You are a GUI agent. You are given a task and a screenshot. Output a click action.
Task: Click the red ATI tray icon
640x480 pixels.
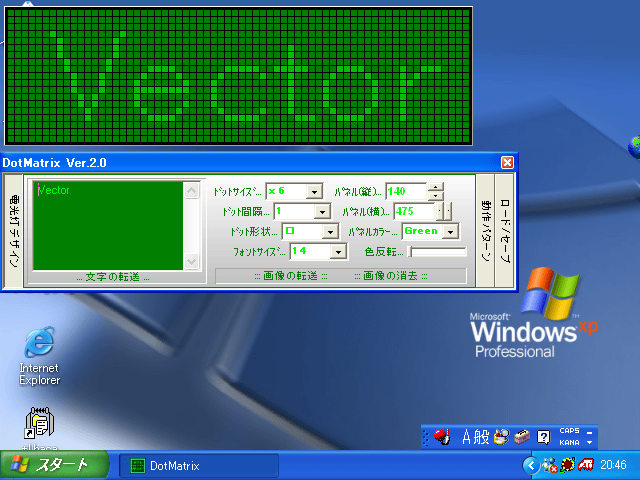(x=586, y=464)
